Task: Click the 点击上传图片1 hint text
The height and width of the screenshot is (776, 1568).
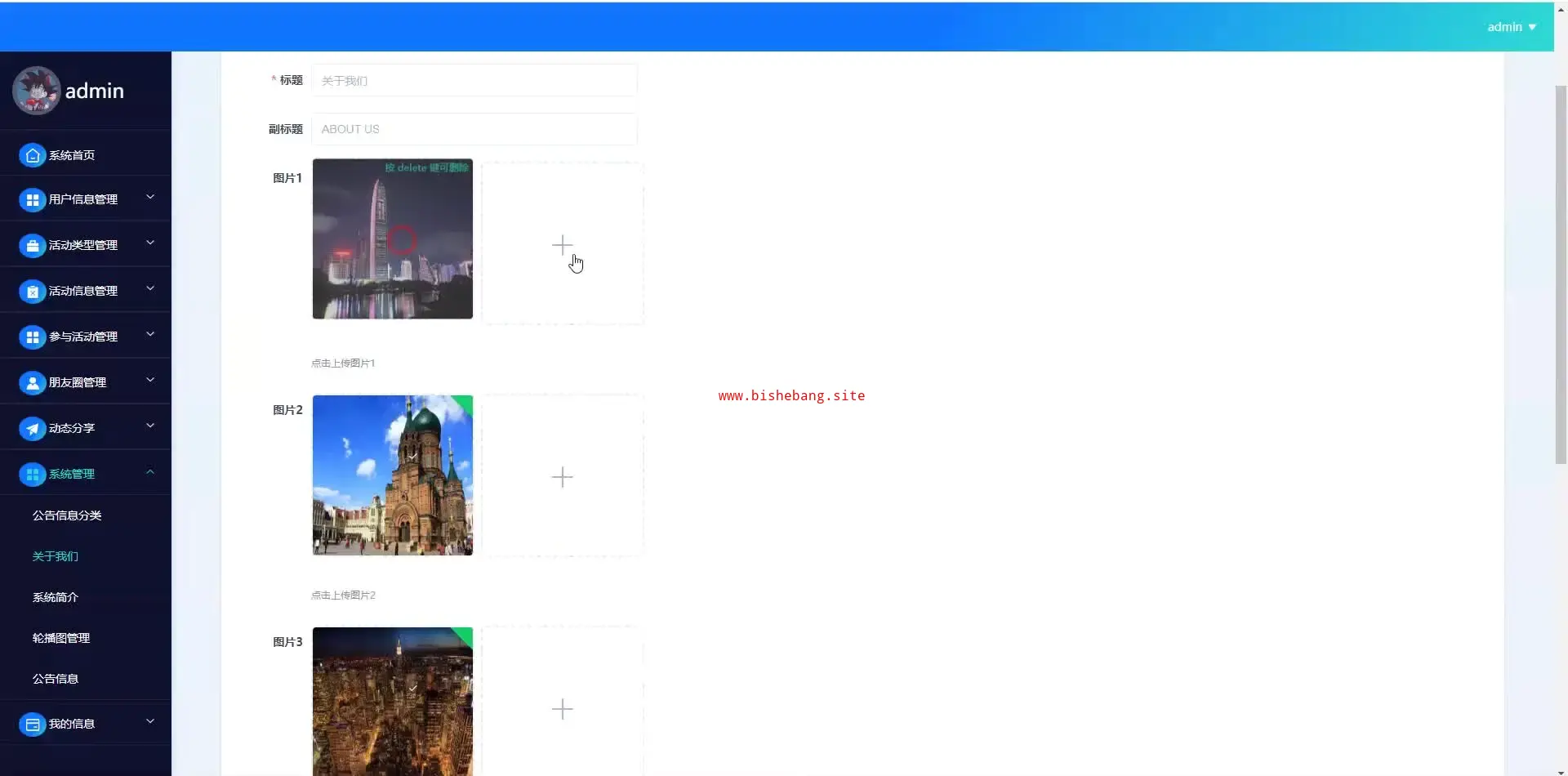Action: tap(343, 363)
